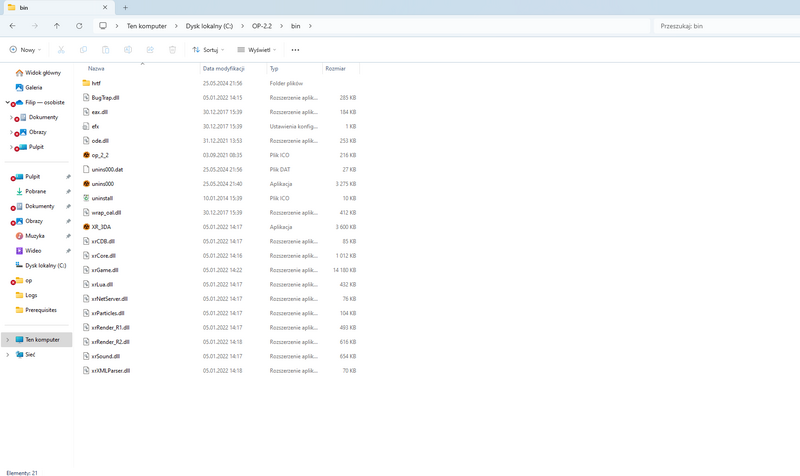Collapse the Filip — osobiste tree node
The width and height of the screenshot is (800, 476).
[x=7, y=102]
